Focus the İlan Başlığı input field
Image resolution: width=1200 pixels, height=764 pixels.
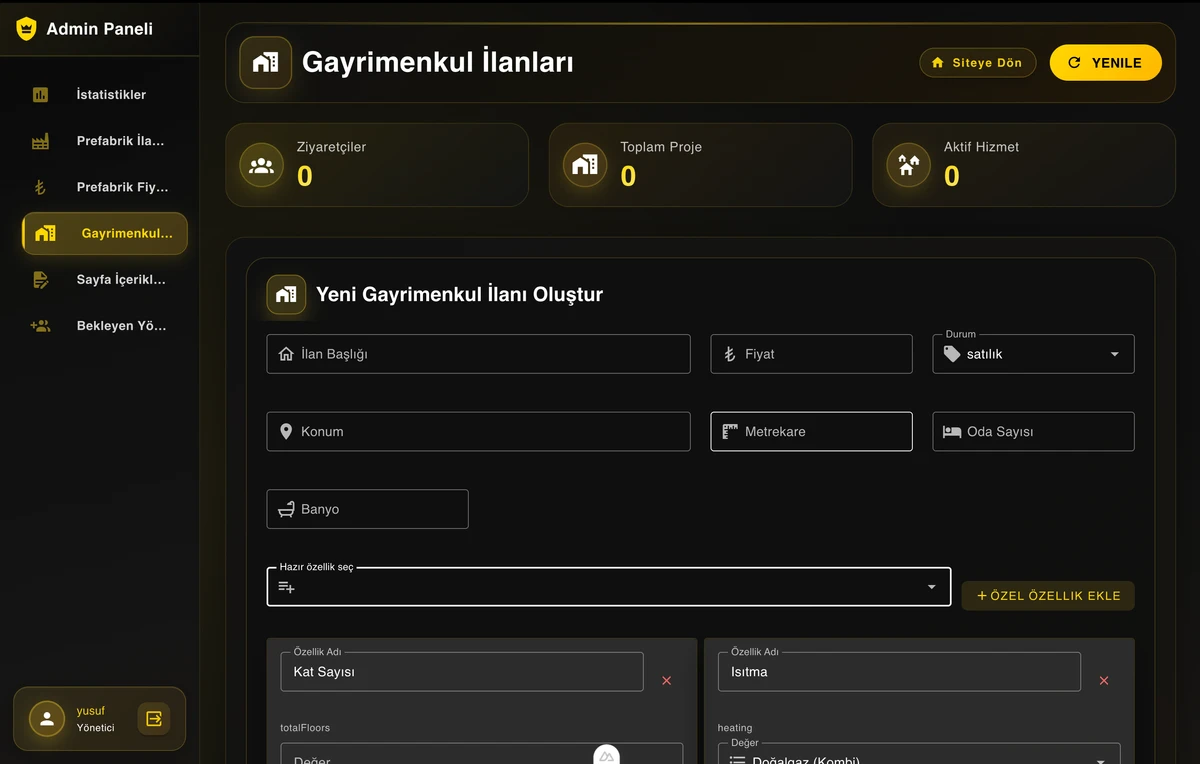[478, 354]
